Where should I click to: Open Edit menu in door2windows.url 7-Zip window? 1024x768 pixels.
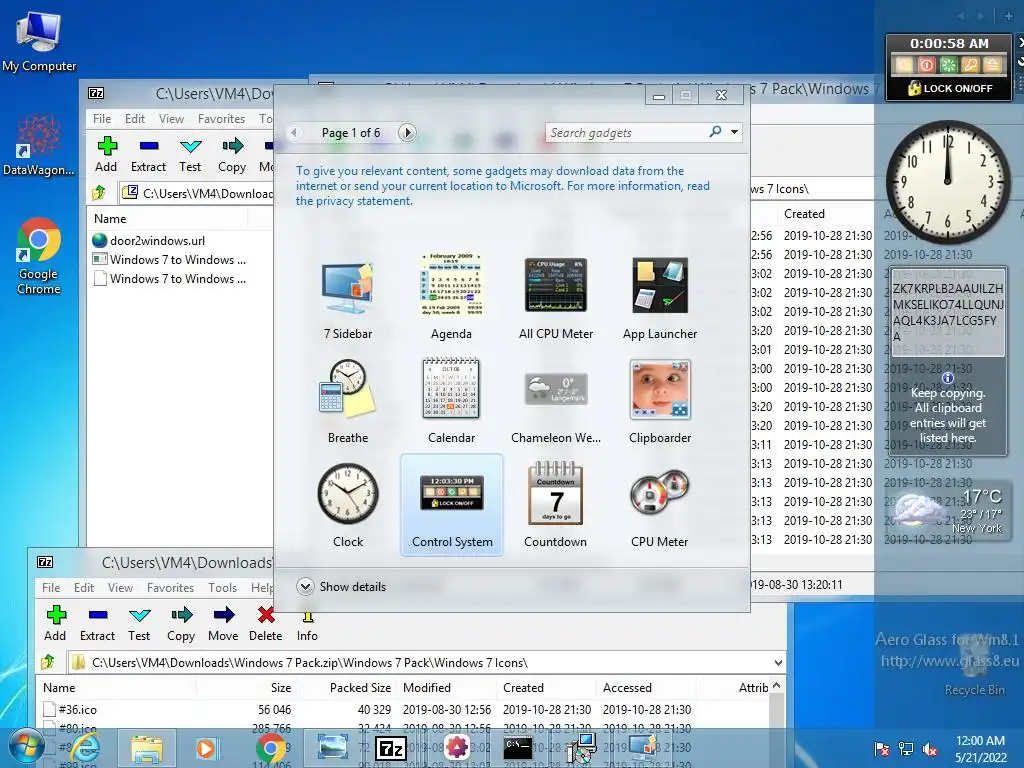click(x=135, y=119)
